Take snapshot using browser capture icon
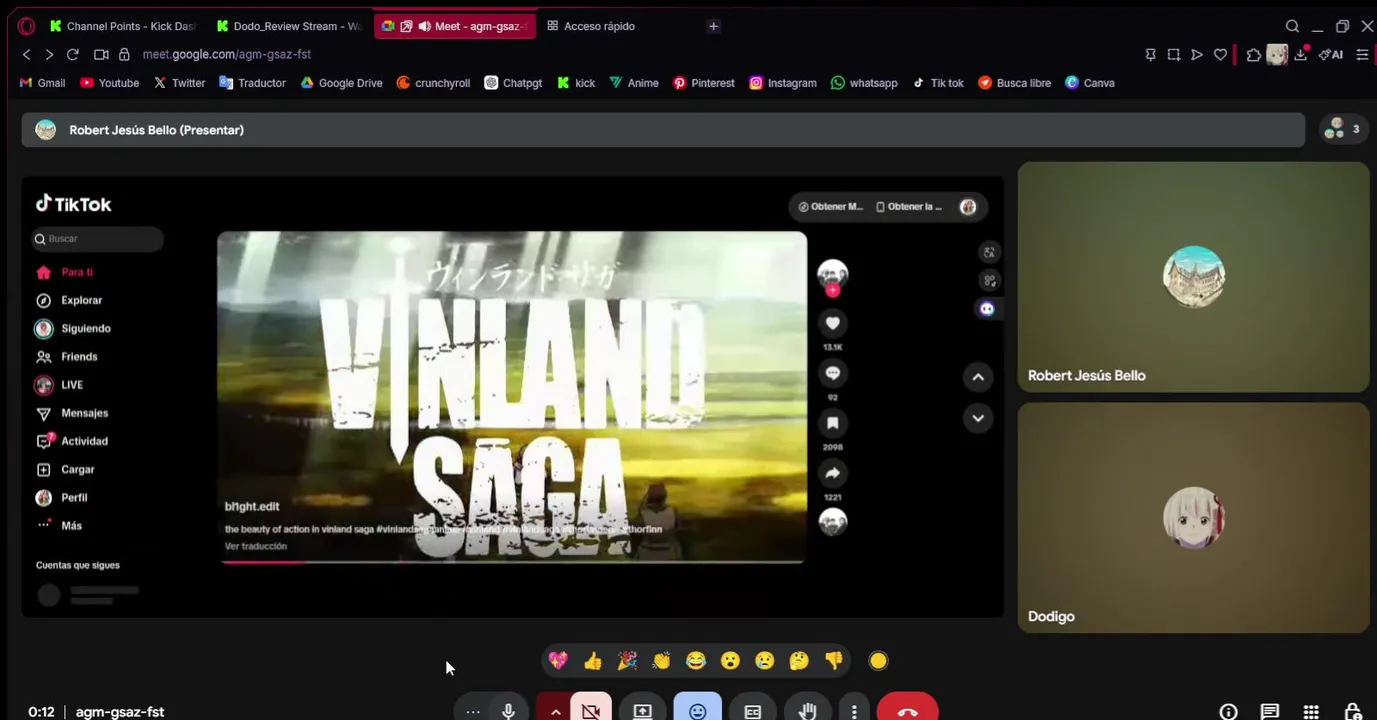This screenshot has width=1377, height=720. tap(1174, 55)
